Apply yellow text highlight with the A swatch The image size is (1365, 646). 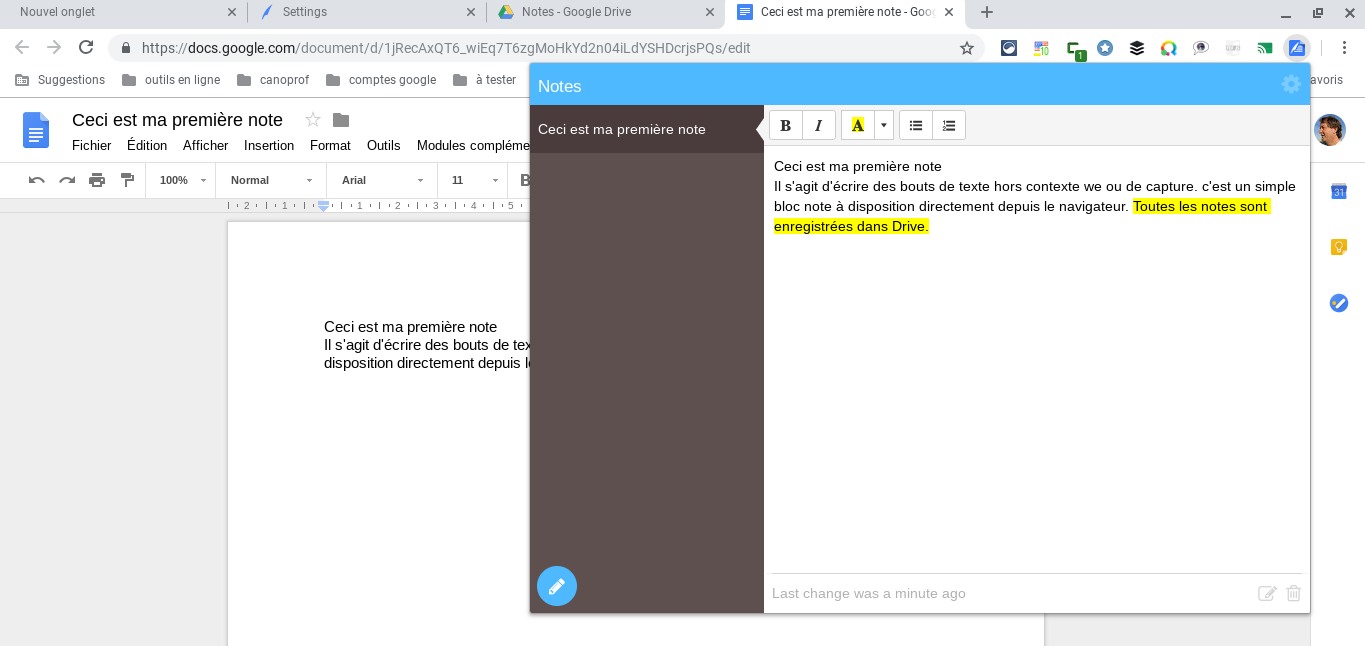[857, 124]
